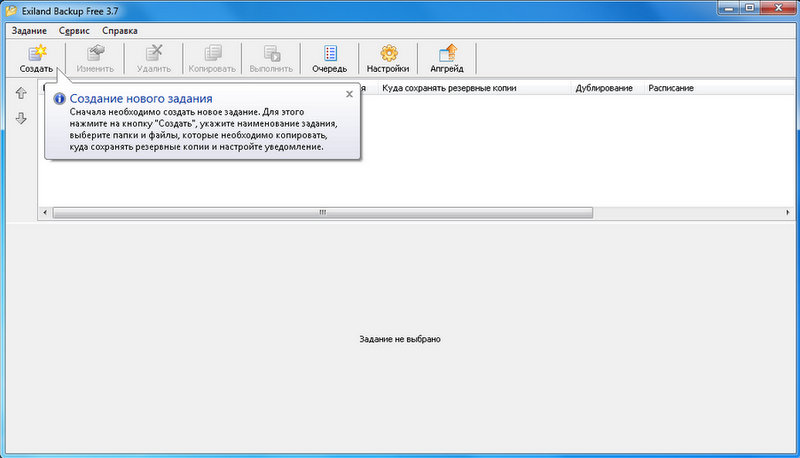This screenshot has width=800, height=458.
Task: Open the Справка menu
Action: point(119,31)
